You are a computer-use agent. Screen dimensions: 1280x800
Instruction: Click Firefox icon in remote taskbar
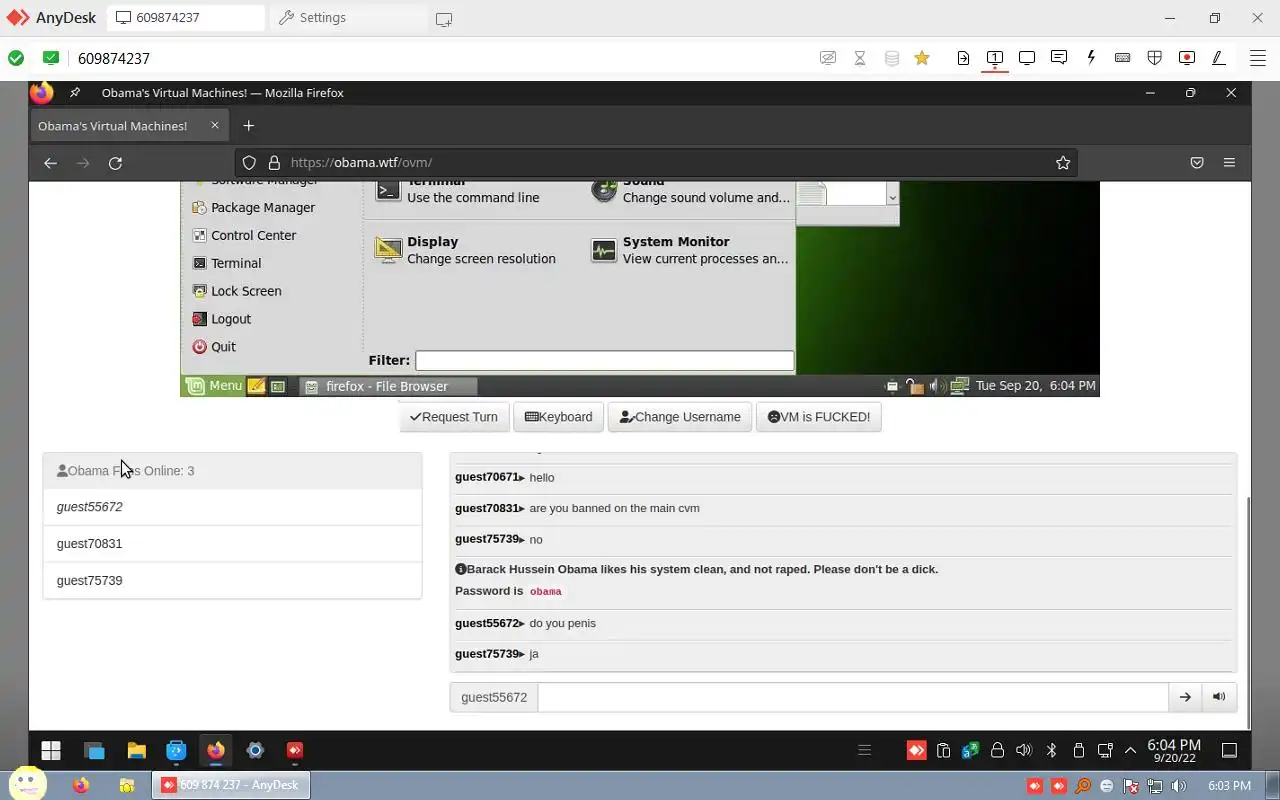[x=215, y=750]
